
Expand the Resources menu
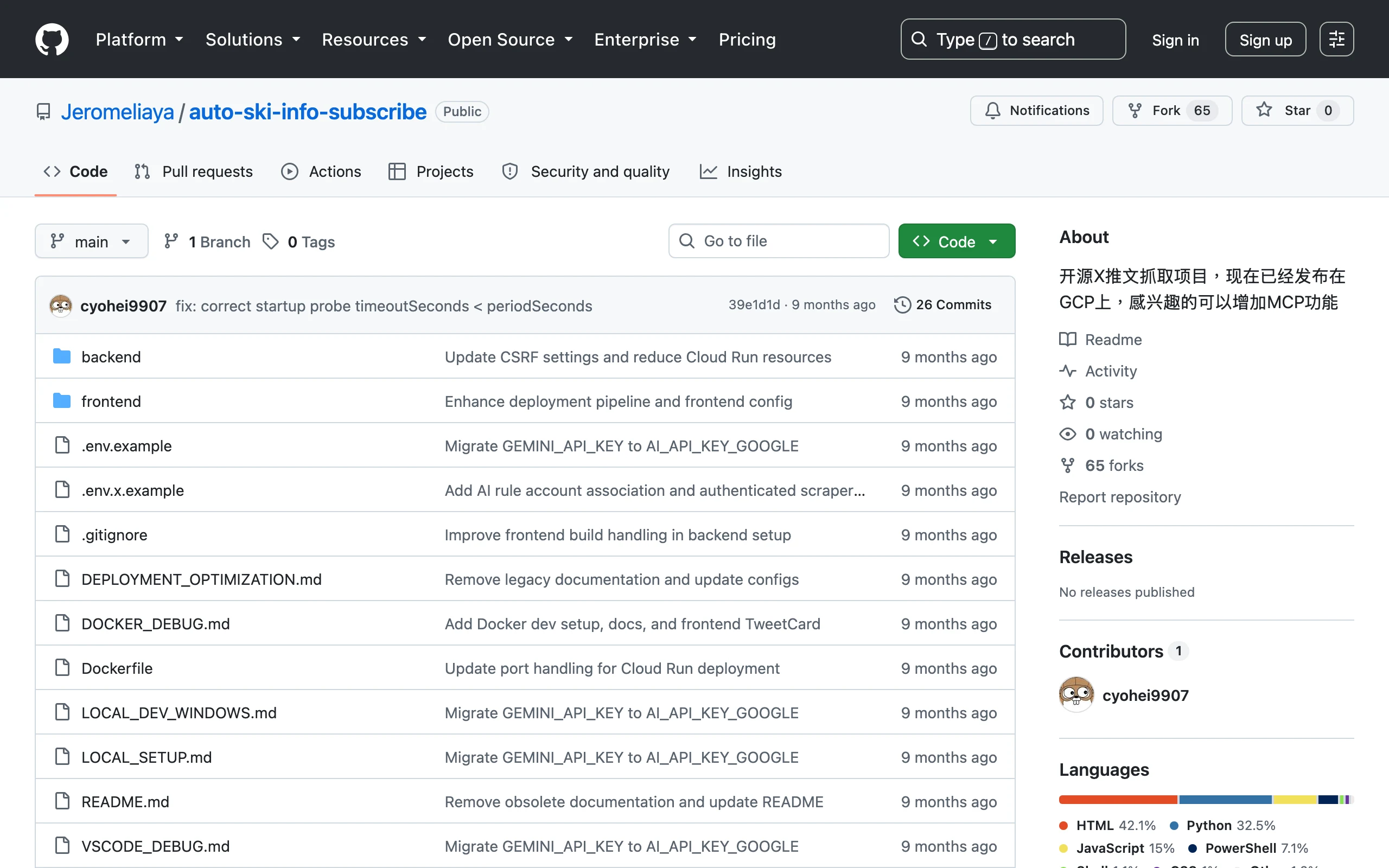374,39
